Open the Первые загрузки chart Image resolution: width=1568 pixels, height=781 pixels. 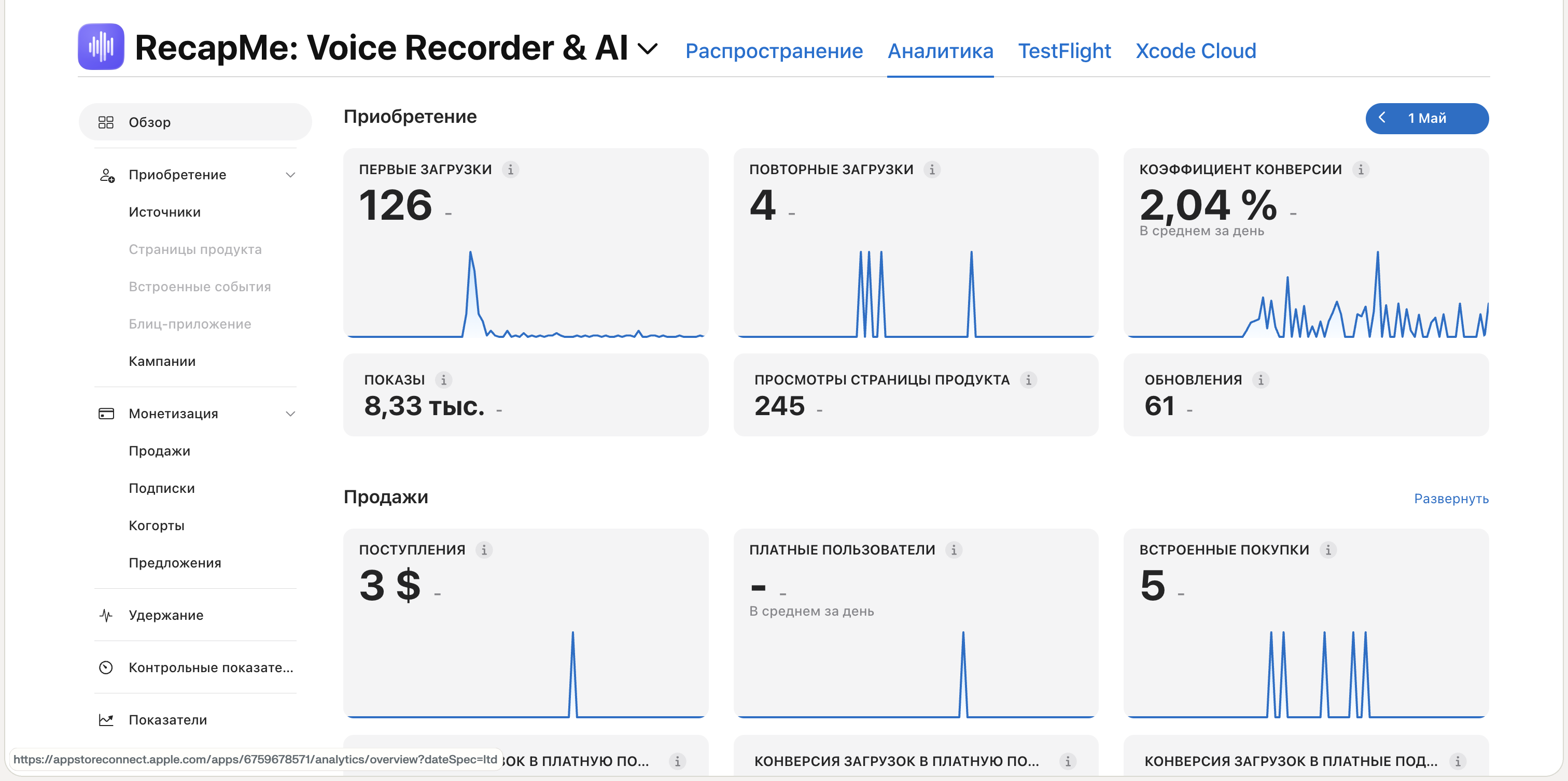pos(525,293)
